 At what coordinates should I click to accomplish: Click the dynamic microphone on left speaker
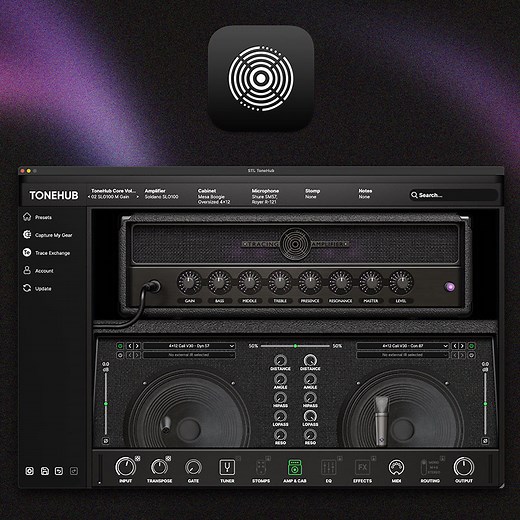[x=166, y=425]
